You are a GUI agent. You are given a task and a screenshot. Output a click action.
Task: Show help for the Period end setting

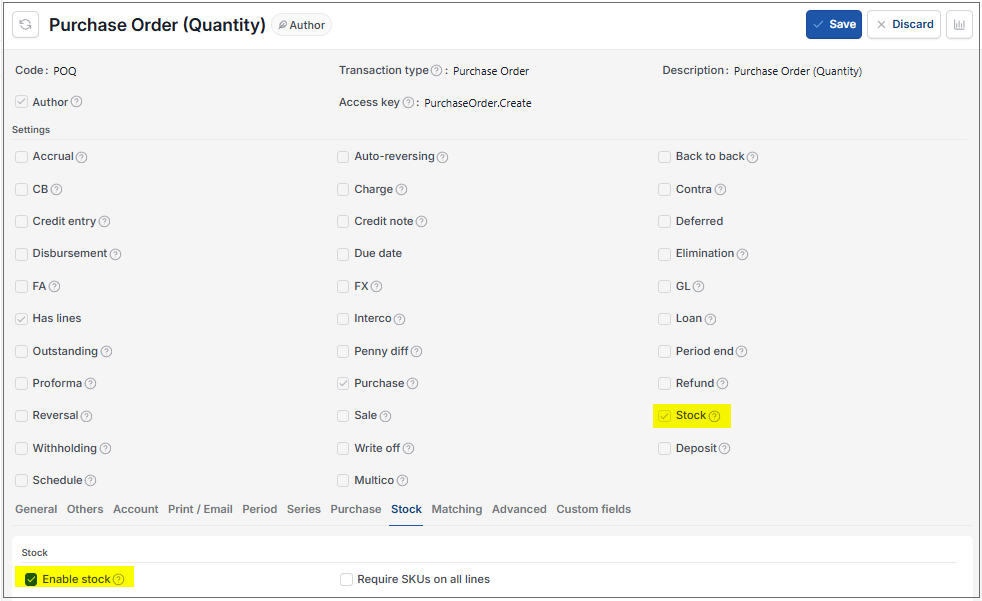click(741, 351)
